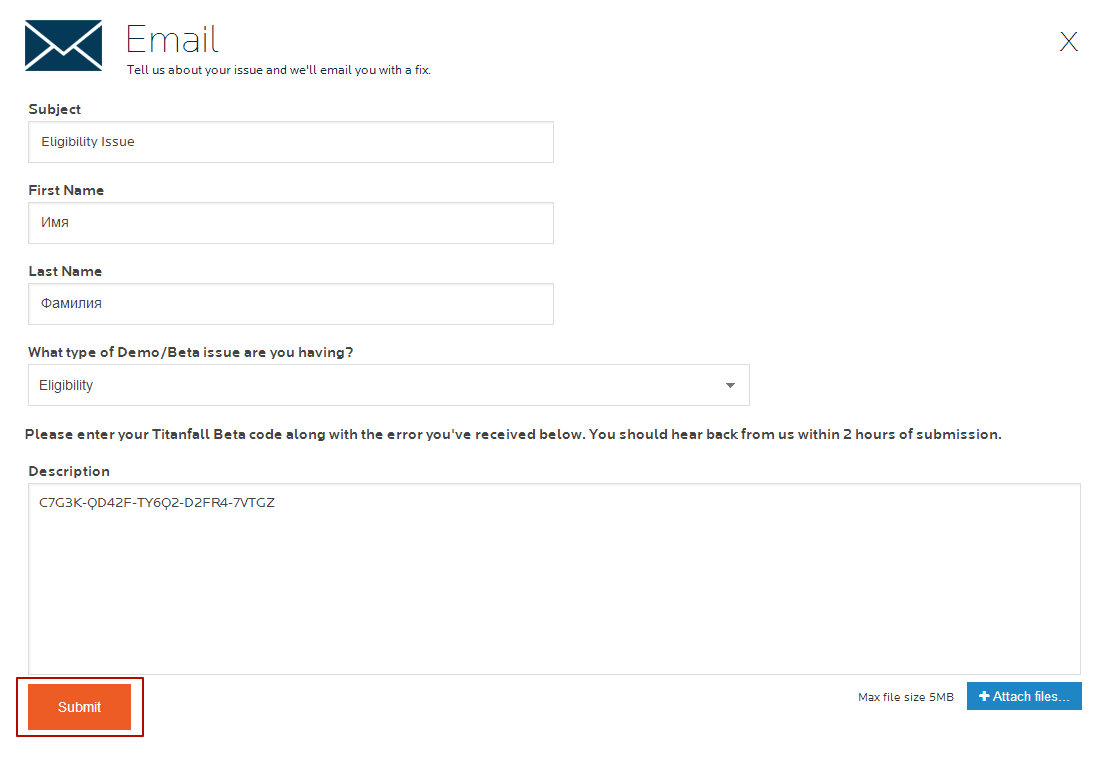Focus the Last Name input field
The width and height of the screenshot is (1094, 762).
tap(291, 304)
